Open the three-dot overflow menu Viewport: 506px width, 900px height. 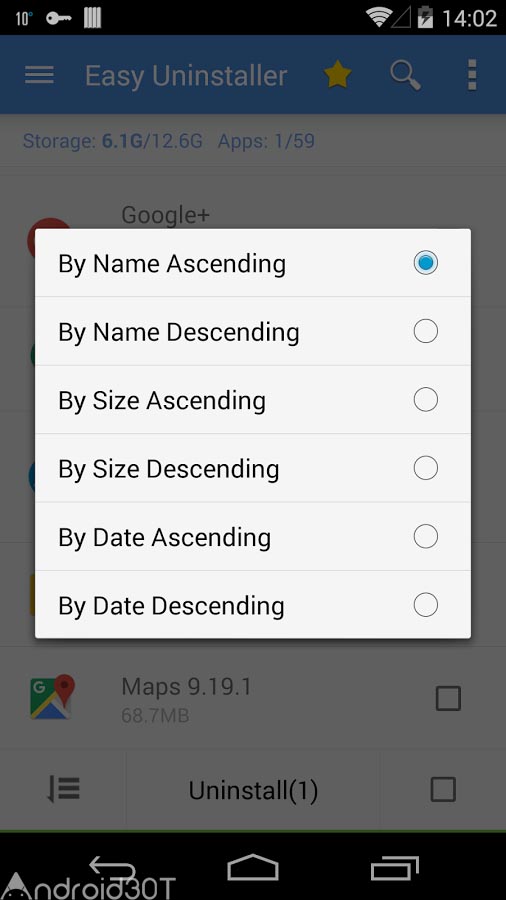[x=472, y=75]
